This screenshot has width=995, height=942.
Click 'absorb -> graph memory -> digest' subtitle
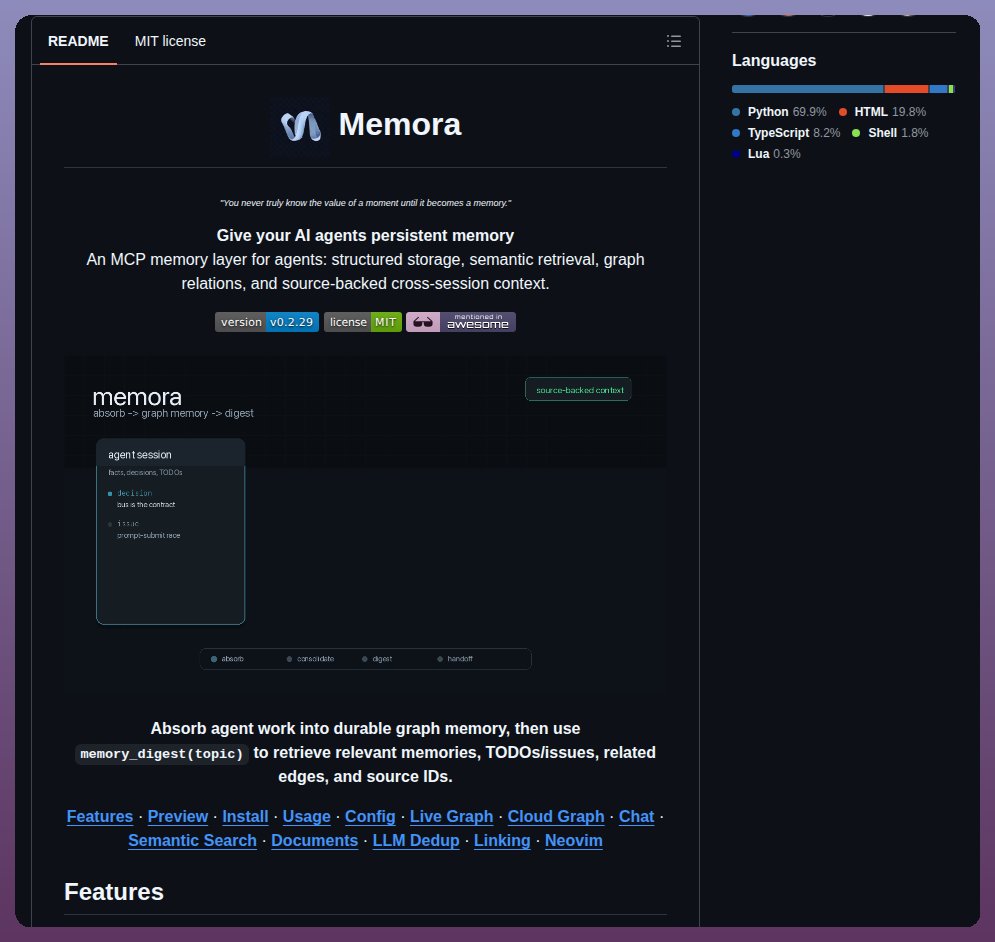(x=173, y=413)
